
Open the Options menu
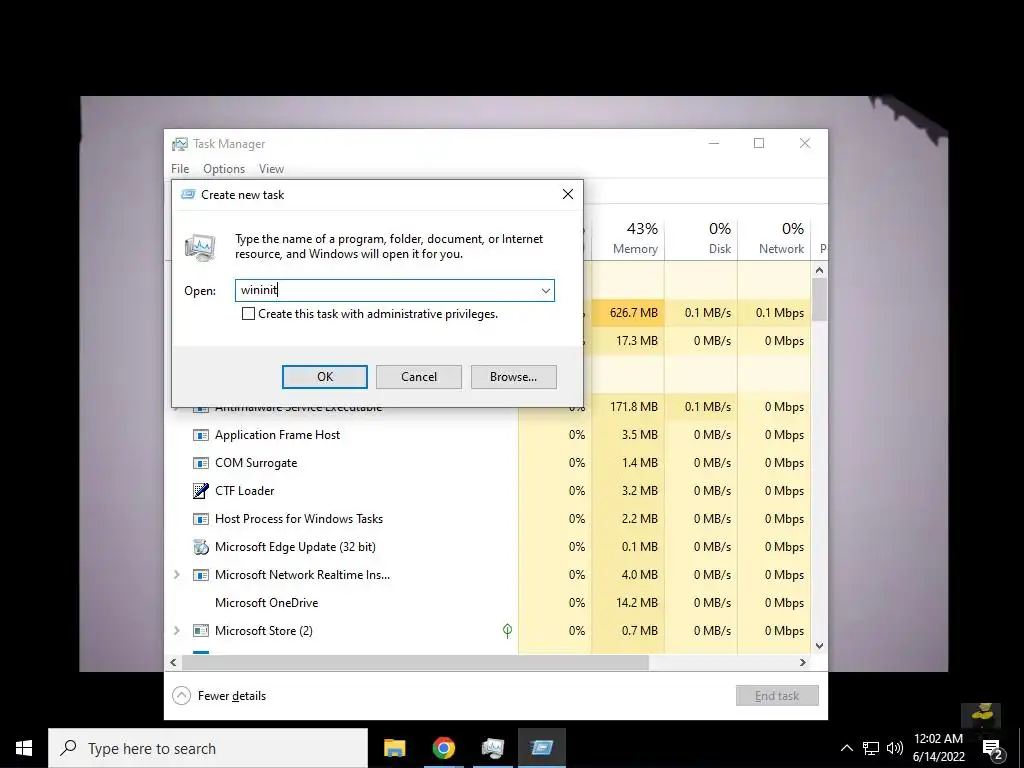coord(224,169)
